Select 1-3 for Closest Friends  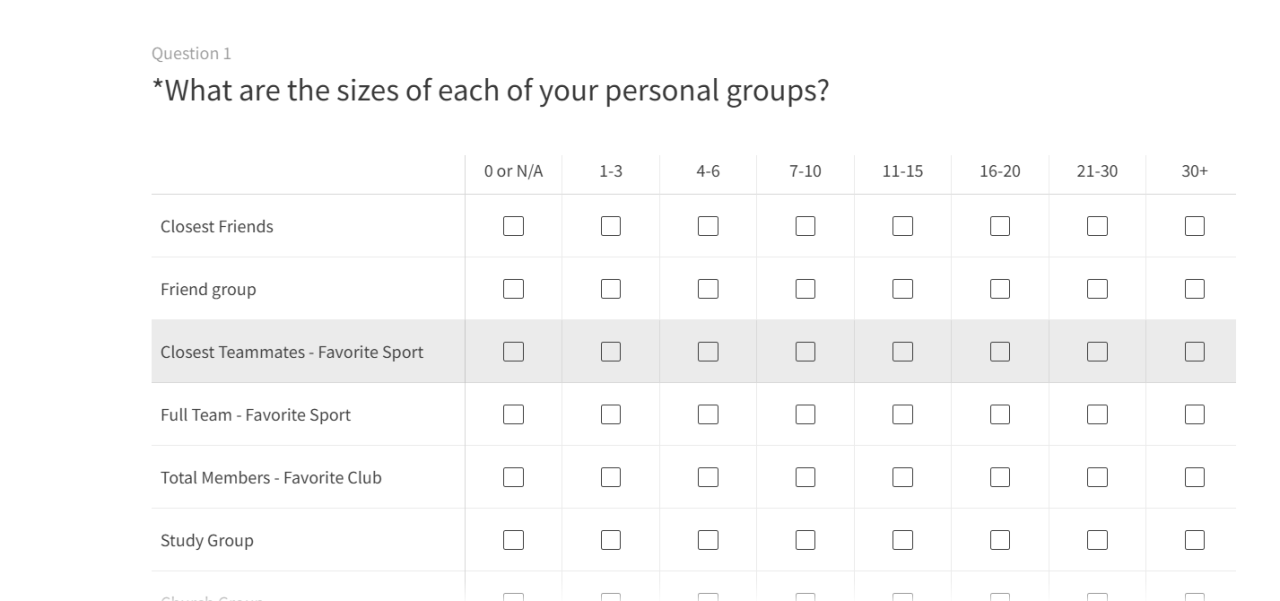(611, 227)
